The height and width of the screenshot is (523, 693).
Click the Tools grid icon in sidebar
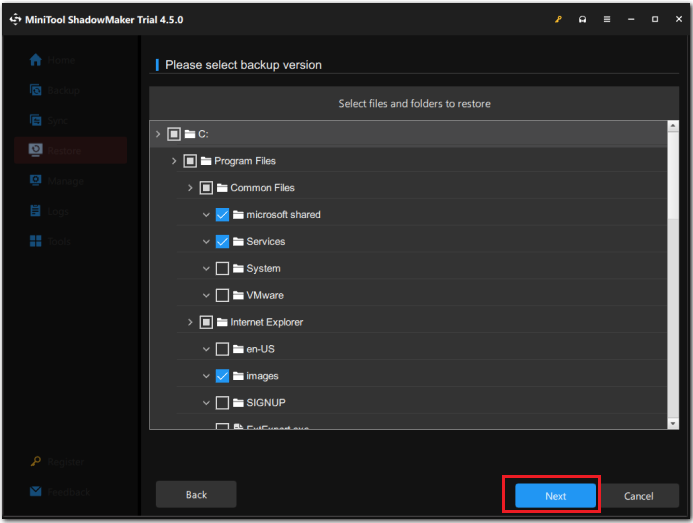point(35,241)
